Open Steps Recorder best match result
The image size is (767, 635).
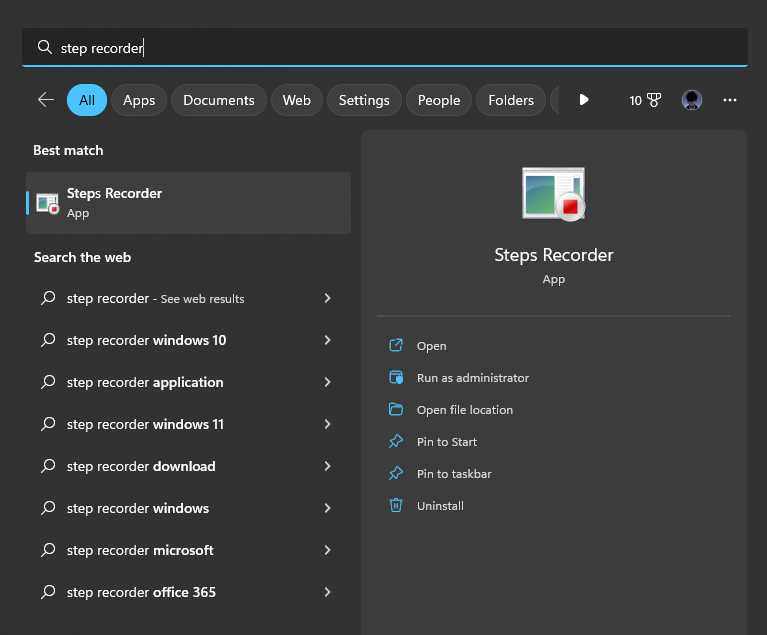point(188,203)
